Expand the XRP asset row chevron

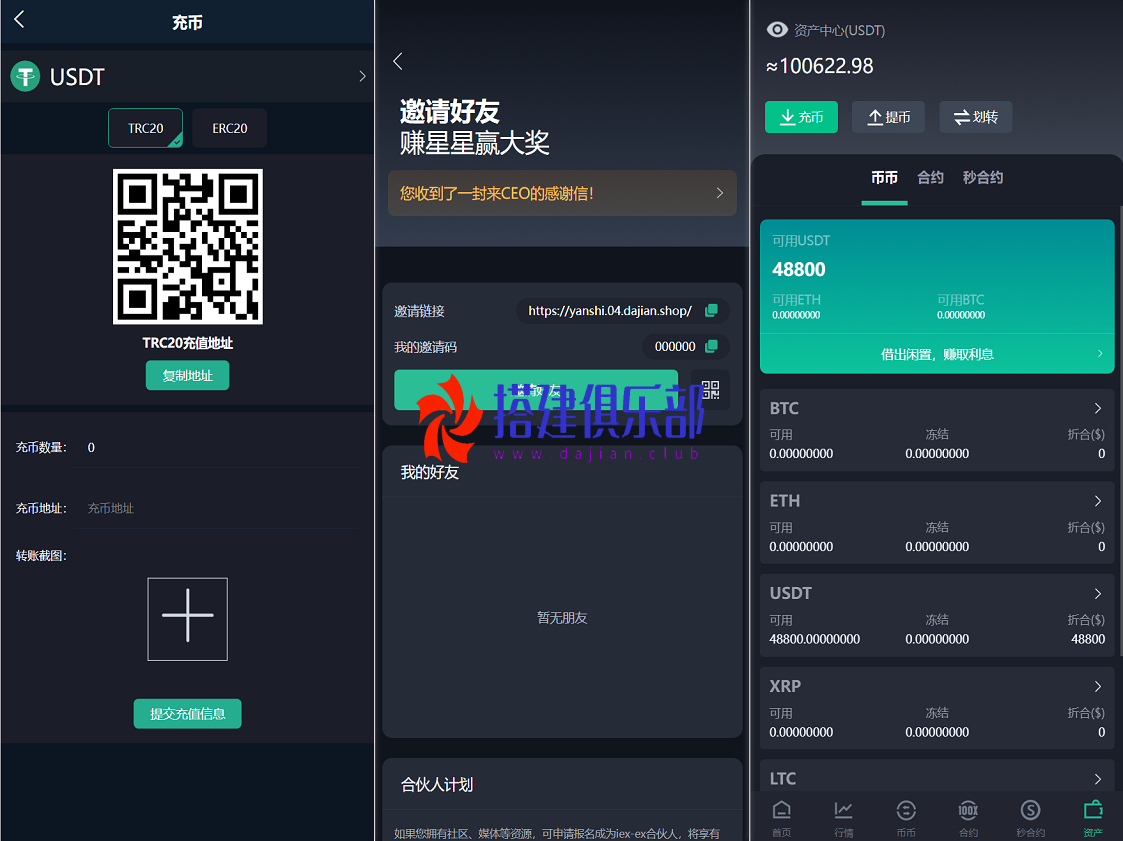tap(1098, 686)
